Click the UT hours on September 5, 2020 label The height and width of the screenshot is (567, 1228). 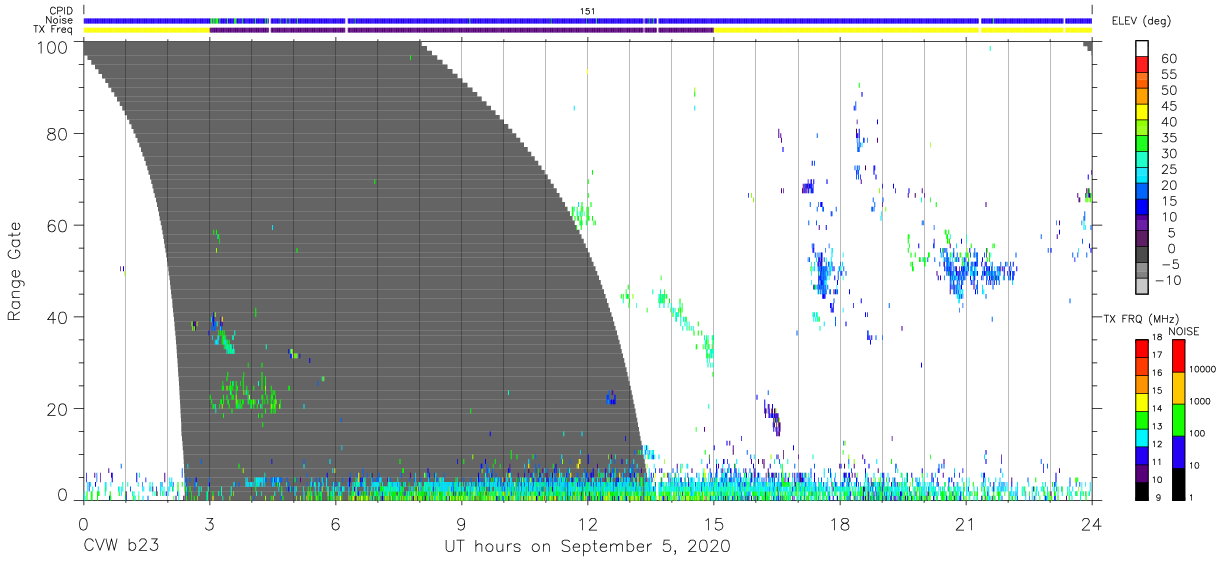pyautogui.click(x=587, y=547)
